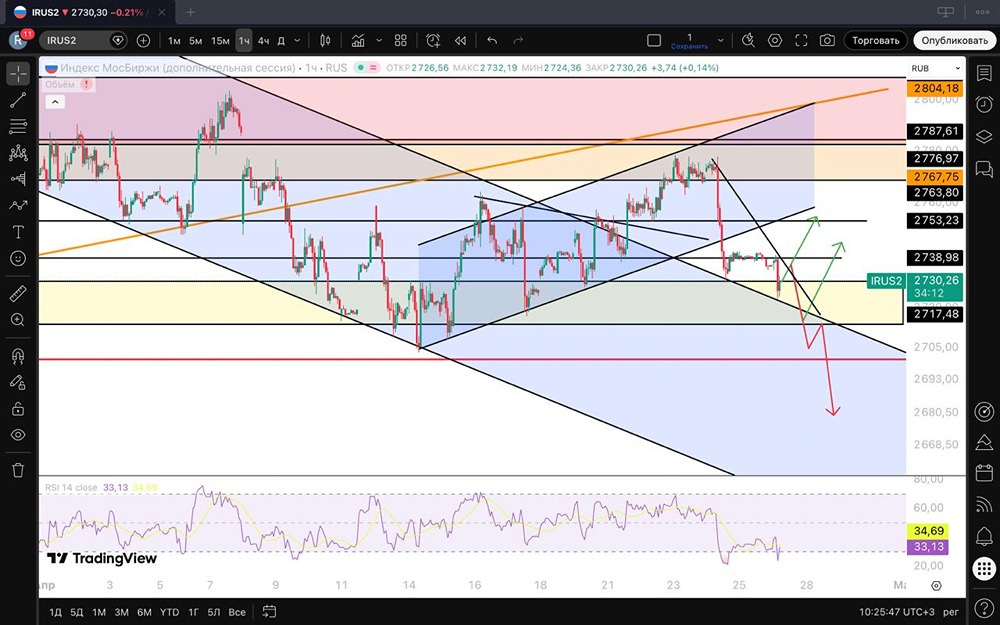The height and width of the screenshot is (625, 1000).
Task: Expand the saved layout dropdown arrow
Action: point(721,40)
